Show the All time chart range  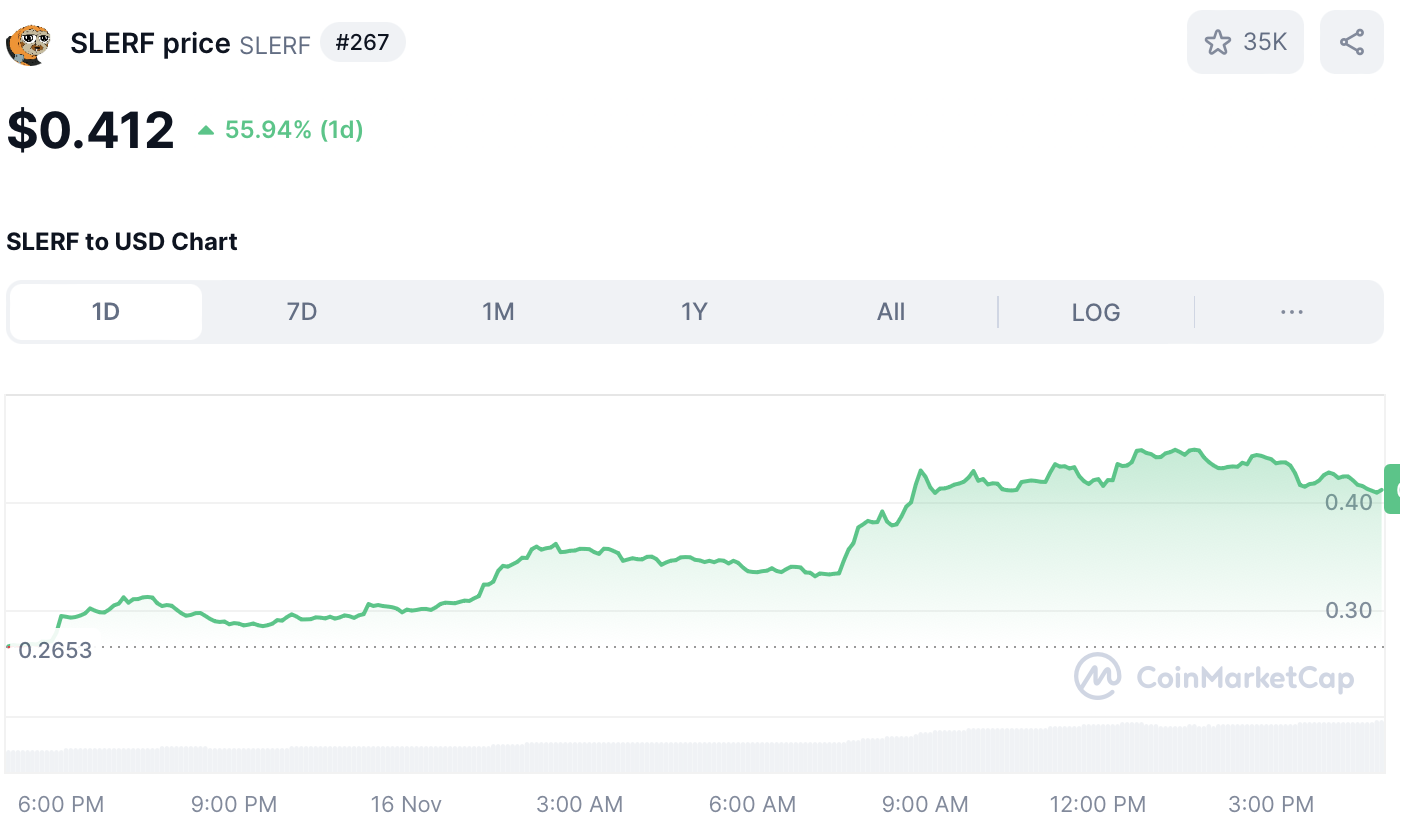[x=891, y=312]
